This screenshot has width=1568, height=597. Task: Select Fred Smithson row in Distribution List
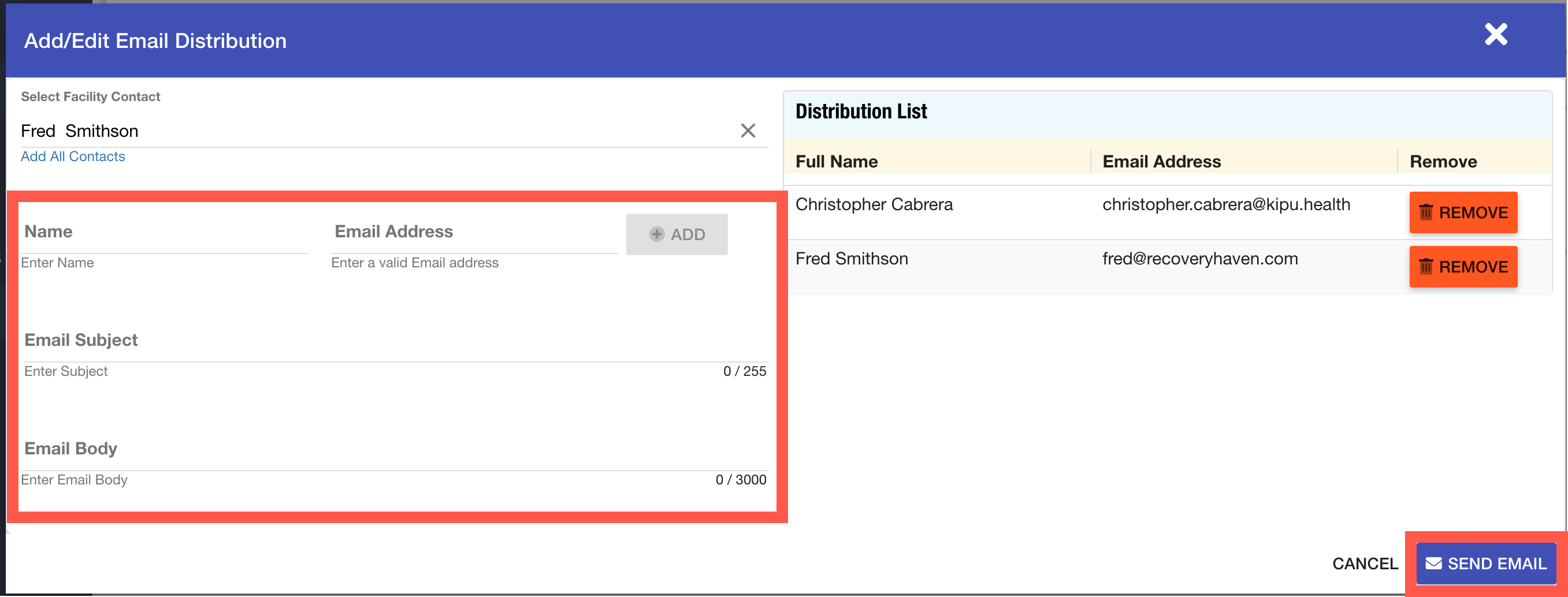[852, 259]
